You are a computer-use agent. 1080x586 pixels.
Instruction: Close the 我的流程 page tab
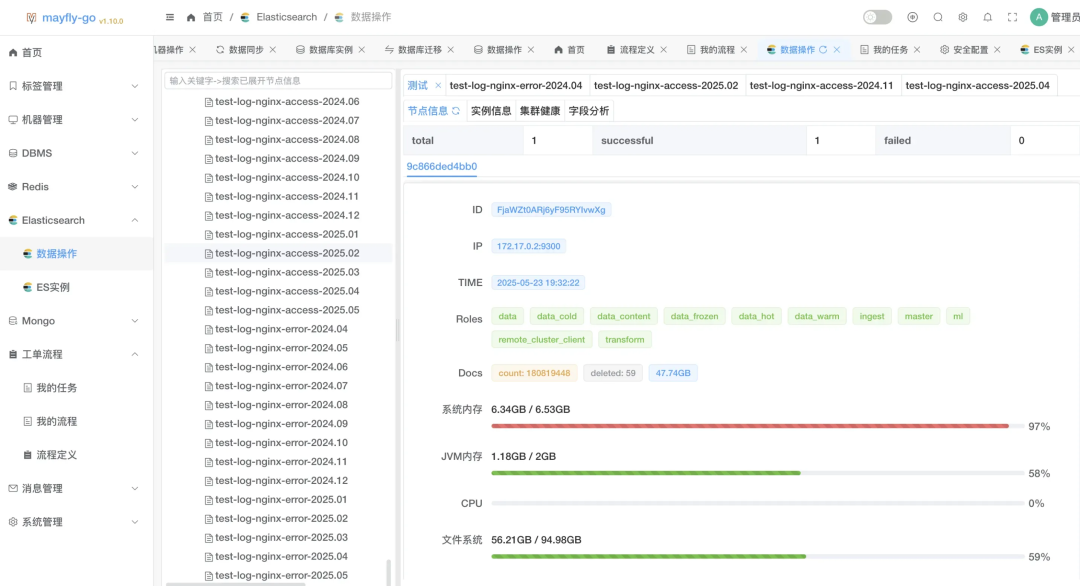coord(743,50)
